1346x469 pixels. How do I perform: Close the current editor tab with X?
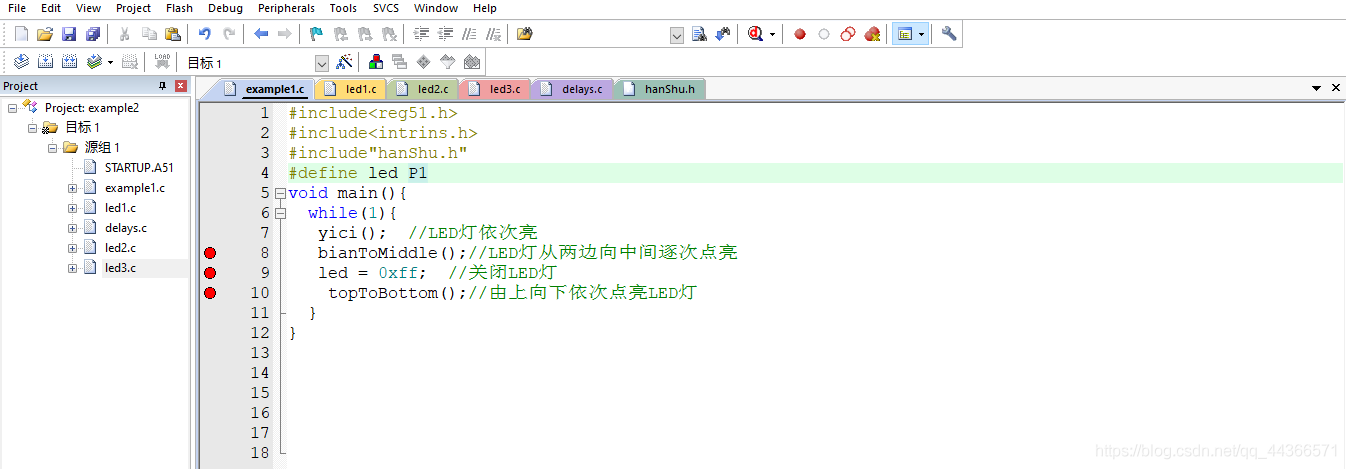pyautogui.click(x=1335, y=88)
